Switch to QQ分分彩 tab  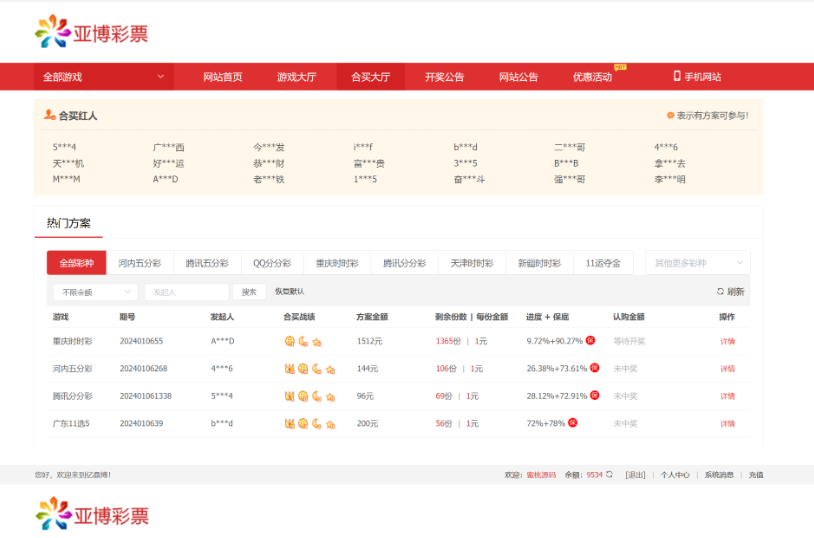tap(272, 263)
